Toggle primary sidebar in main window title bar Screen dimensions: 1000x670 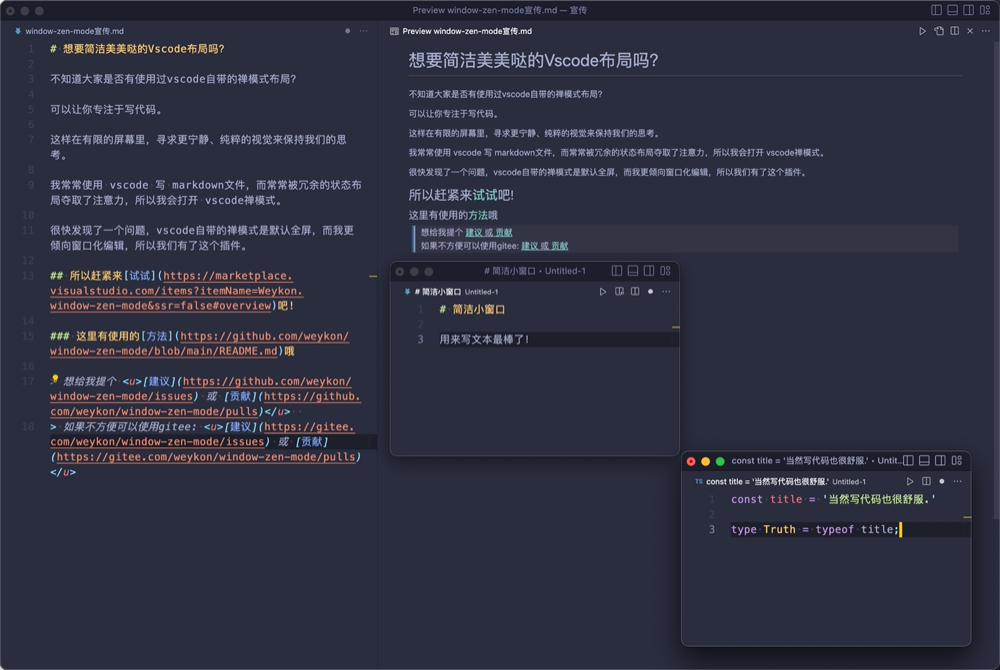coord(936,10)
